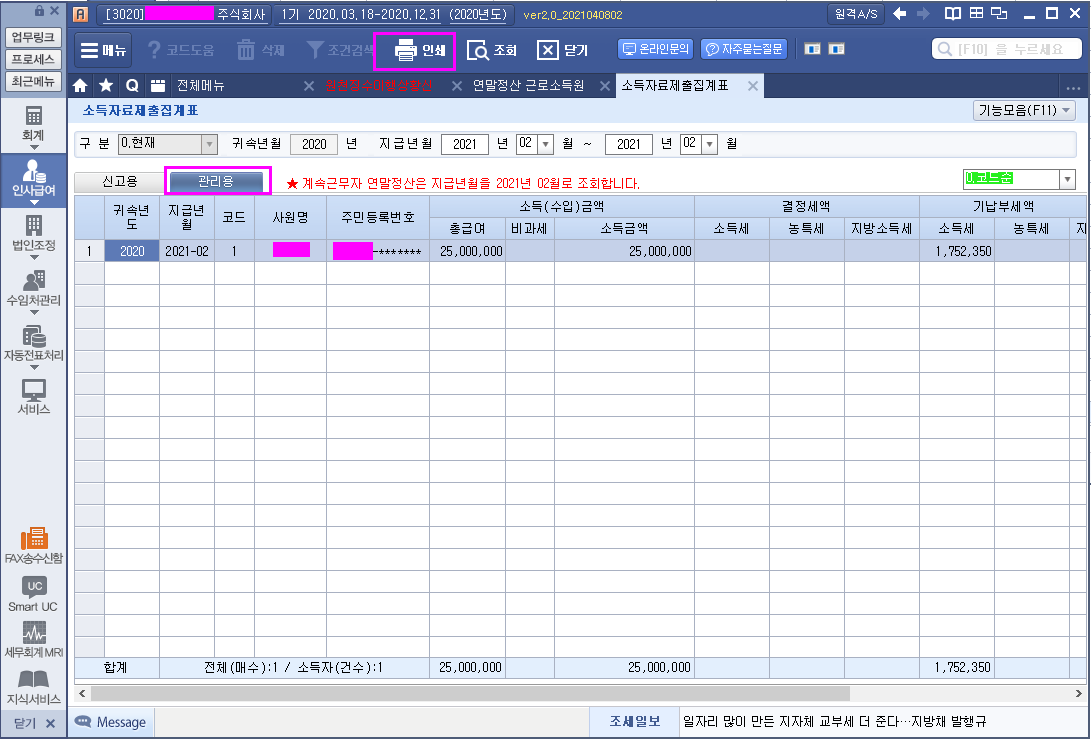The height and width of the screenshot is (739, 1091).
Task: Open the green sort-order dropdown on the right
Action: tap(1067, 179)
